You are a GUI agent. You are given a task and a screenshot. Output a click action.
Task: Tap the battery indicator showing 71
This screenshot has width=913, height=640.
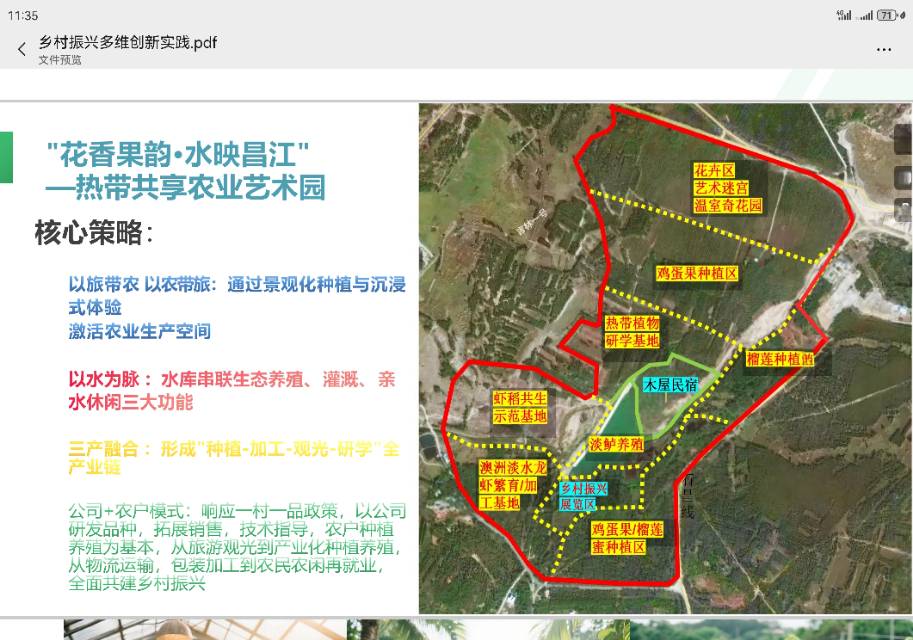(x=888, y=15)
